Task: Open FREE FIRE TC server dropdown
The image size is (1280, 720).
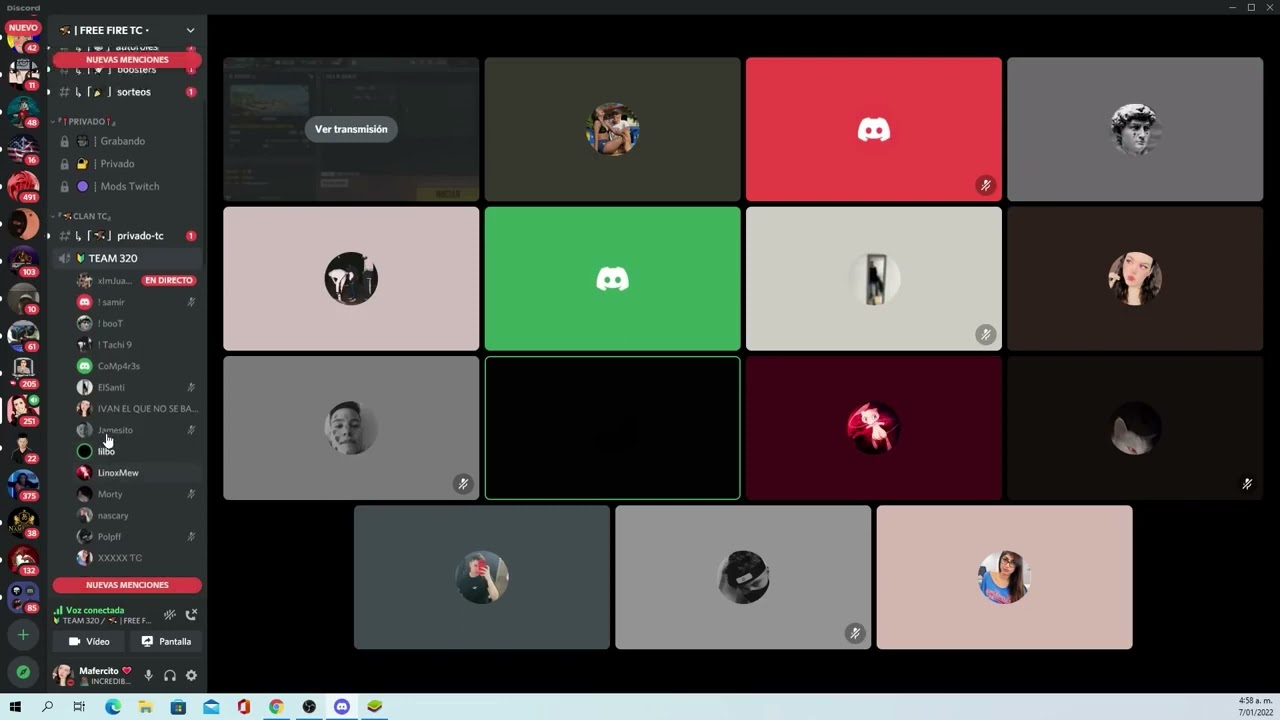Action: 127,30
